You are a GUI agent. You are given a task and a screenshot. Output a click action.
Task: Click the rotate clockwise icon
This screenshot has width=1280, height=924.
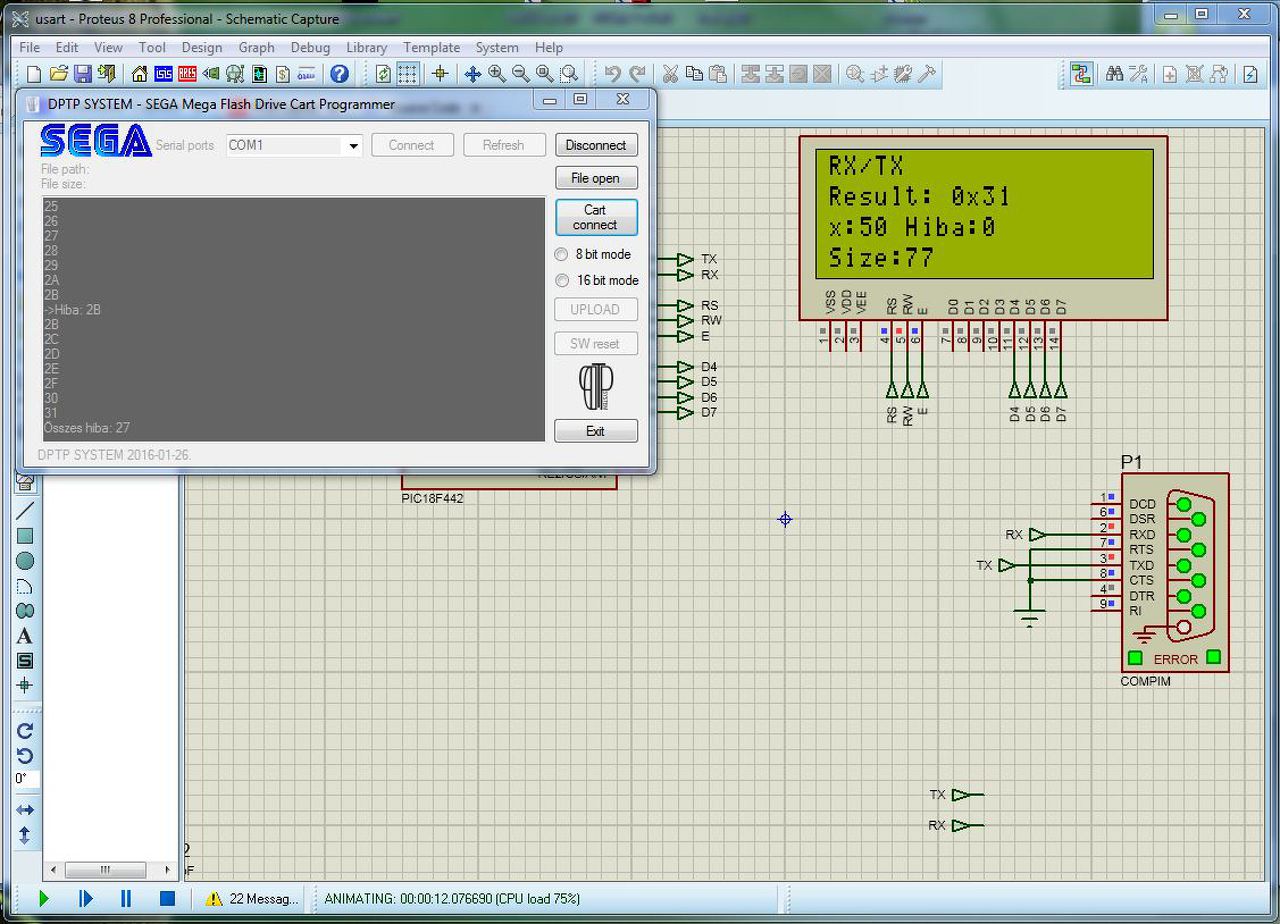point(25,730)
